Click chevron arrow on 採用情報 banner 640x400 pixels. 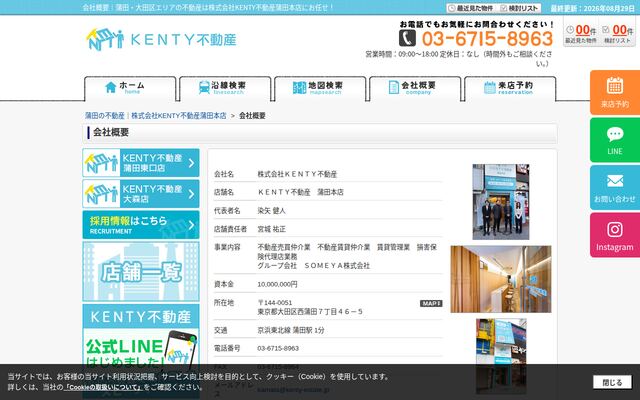point(191,225)
